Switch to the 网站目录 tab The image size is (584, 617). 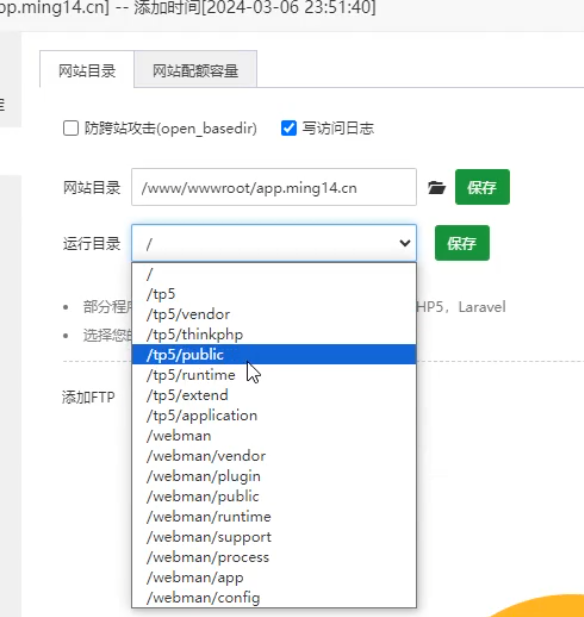[x=87, y=71]
